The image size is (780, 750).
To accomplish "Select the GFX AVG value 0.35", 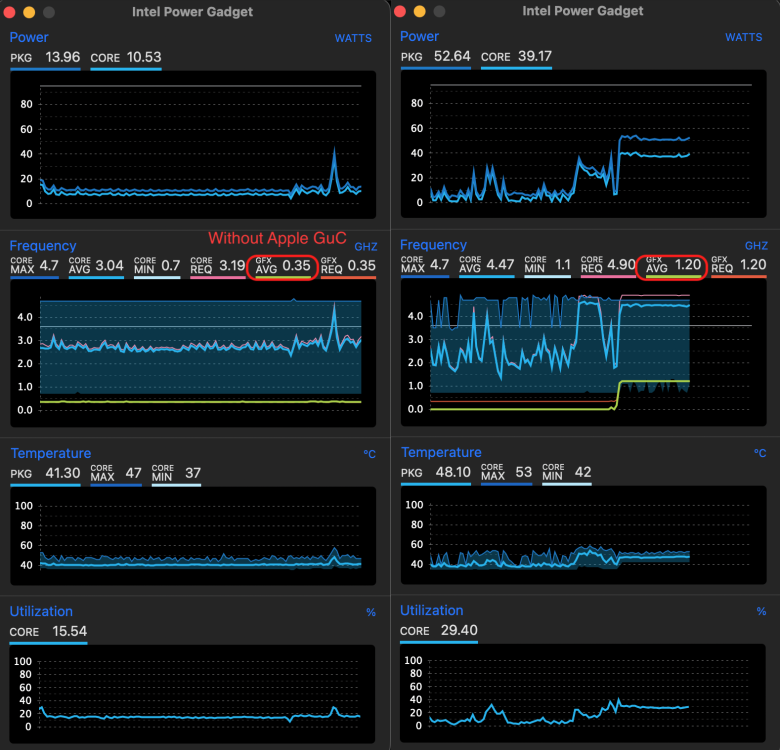I will (296, 266).
